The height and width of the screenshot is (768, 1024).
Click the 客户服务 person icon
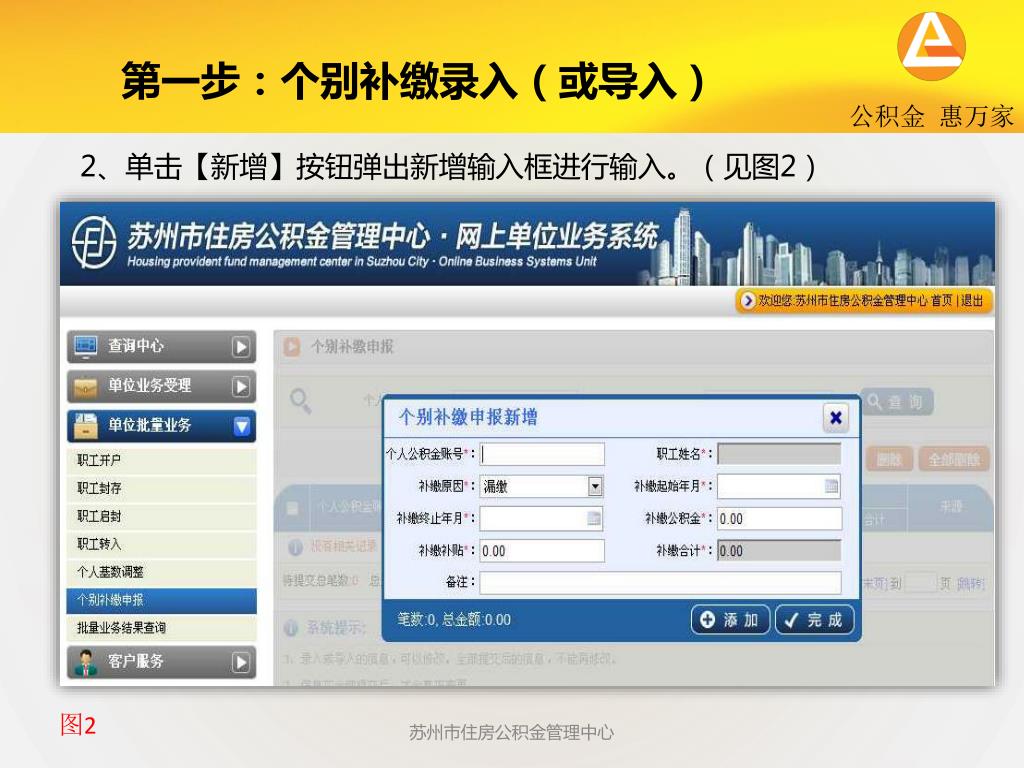[x=85, y=662]
